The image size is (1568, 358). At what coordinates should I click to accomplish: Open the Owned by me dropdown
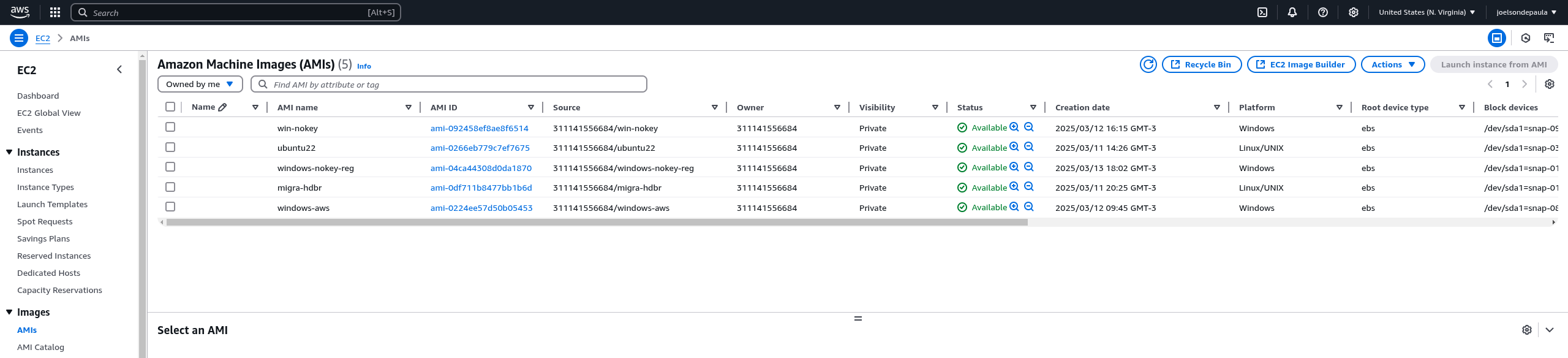[x=200, y=84]
